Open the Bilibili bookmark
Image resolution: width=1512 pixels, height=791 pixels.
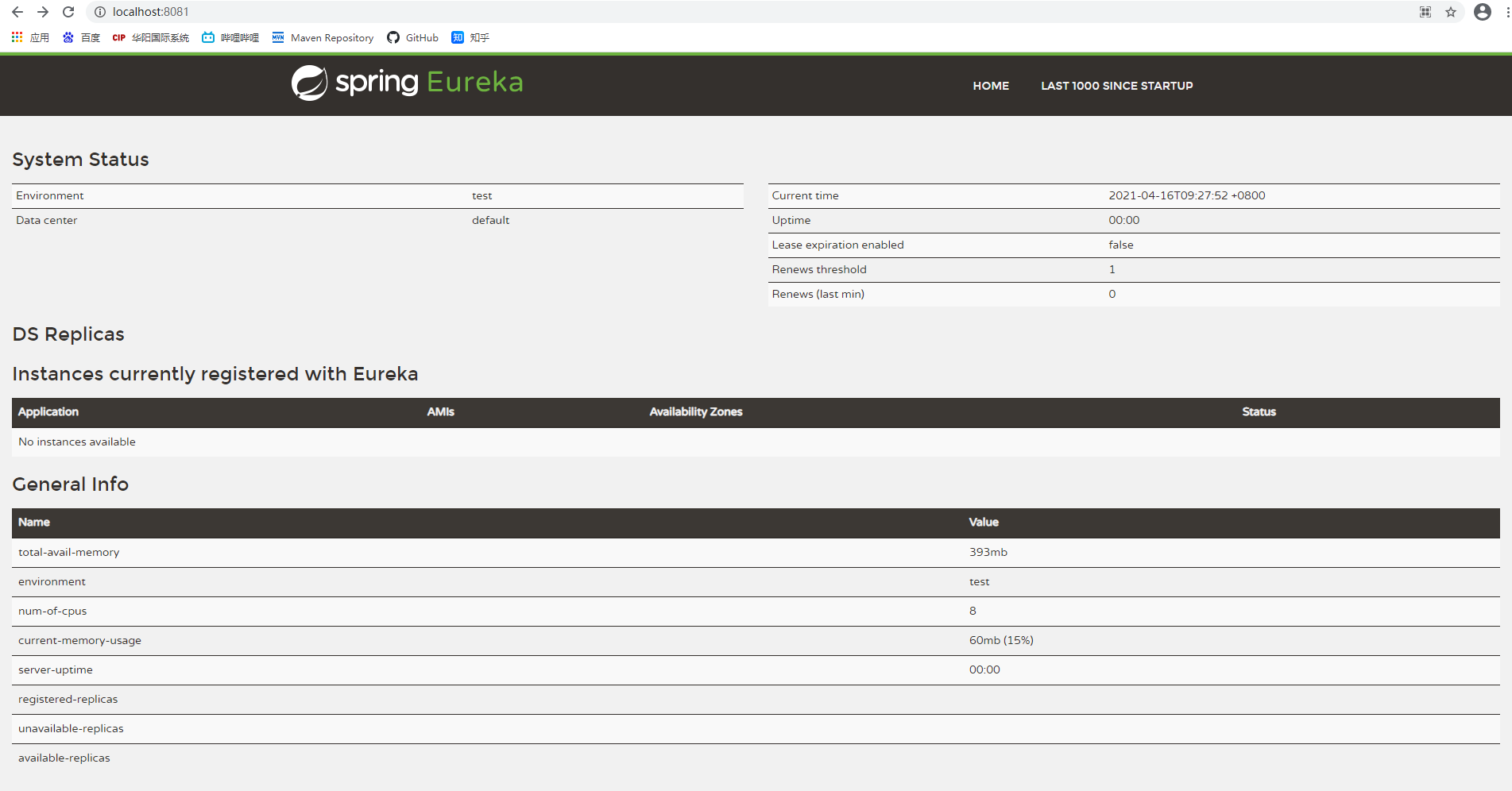[x=230, y=37]
